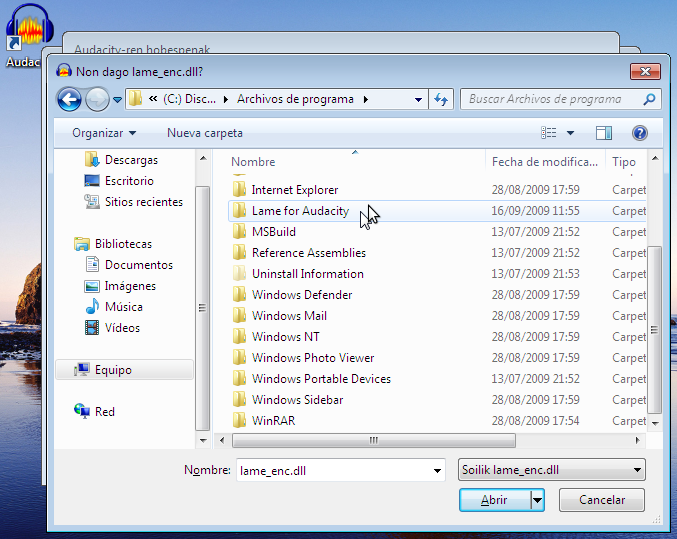The width and height of the screenshot is (677, 539).
Task: Sort by Fecha de modifica... column header
Action: (x=545, y=162)
